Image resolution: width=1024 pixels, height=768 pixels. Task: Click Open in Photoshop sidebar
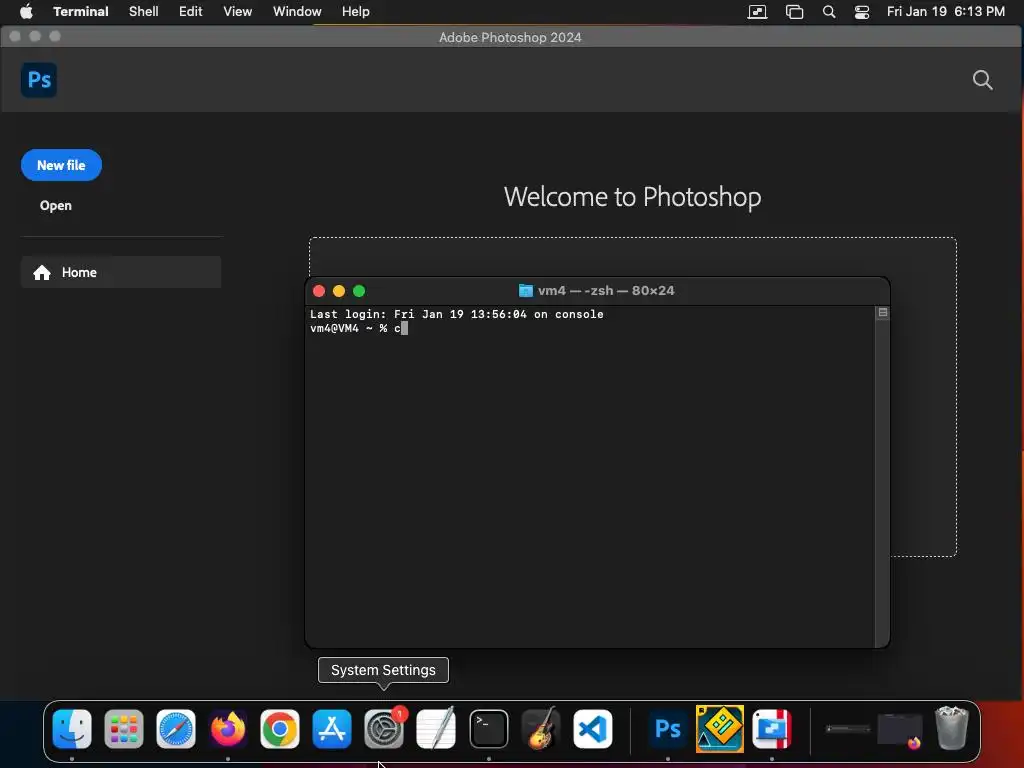(56, 206)
